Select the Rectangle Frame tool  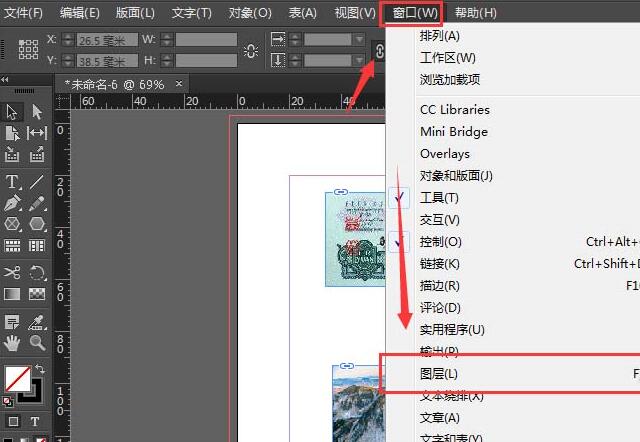[12, 224]
